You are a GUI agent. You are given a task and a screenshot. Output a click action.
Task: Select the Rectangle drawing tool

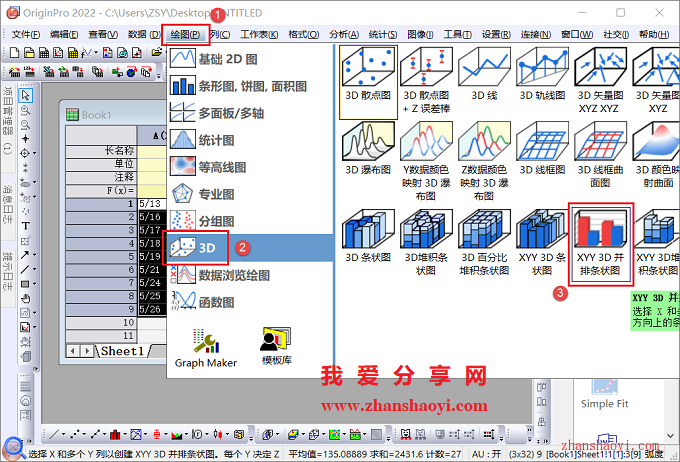click(x=25, y=284)
